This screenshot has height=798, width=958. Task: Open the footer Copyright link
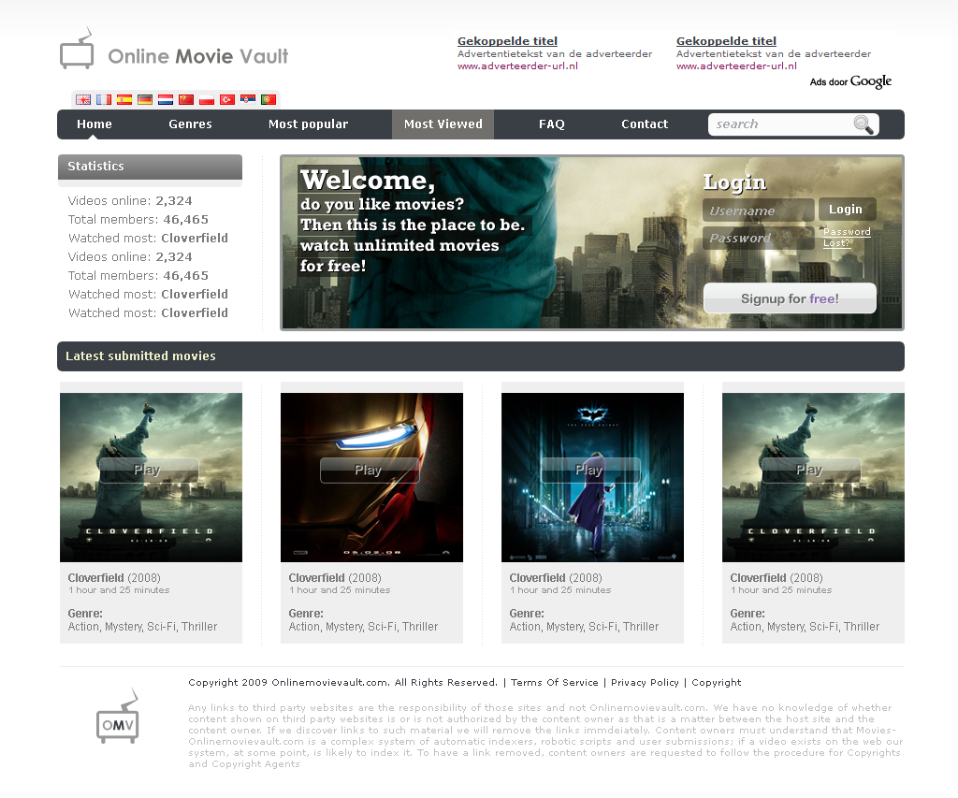[x=716, y=683]
